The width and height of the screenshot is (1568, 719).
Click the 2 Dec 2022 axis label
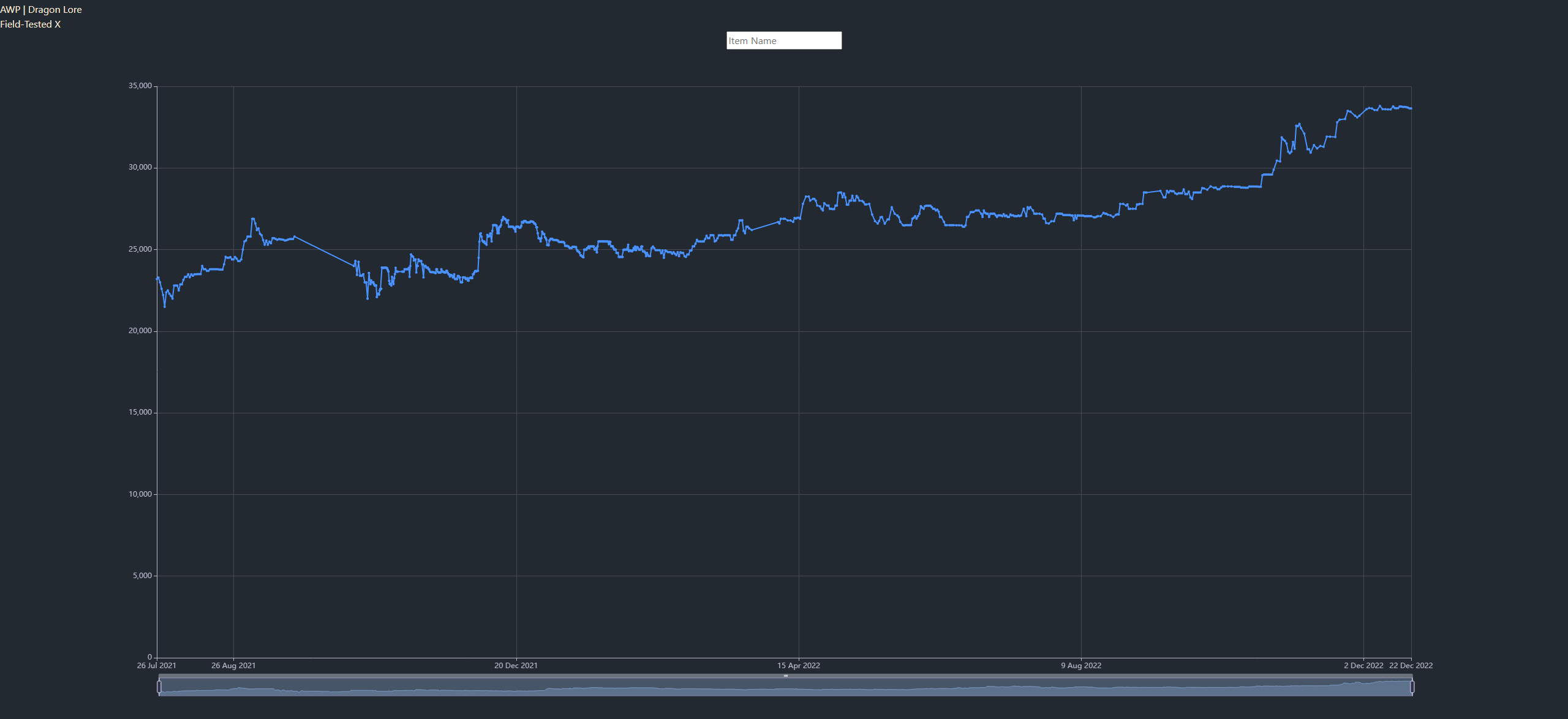1363,665
